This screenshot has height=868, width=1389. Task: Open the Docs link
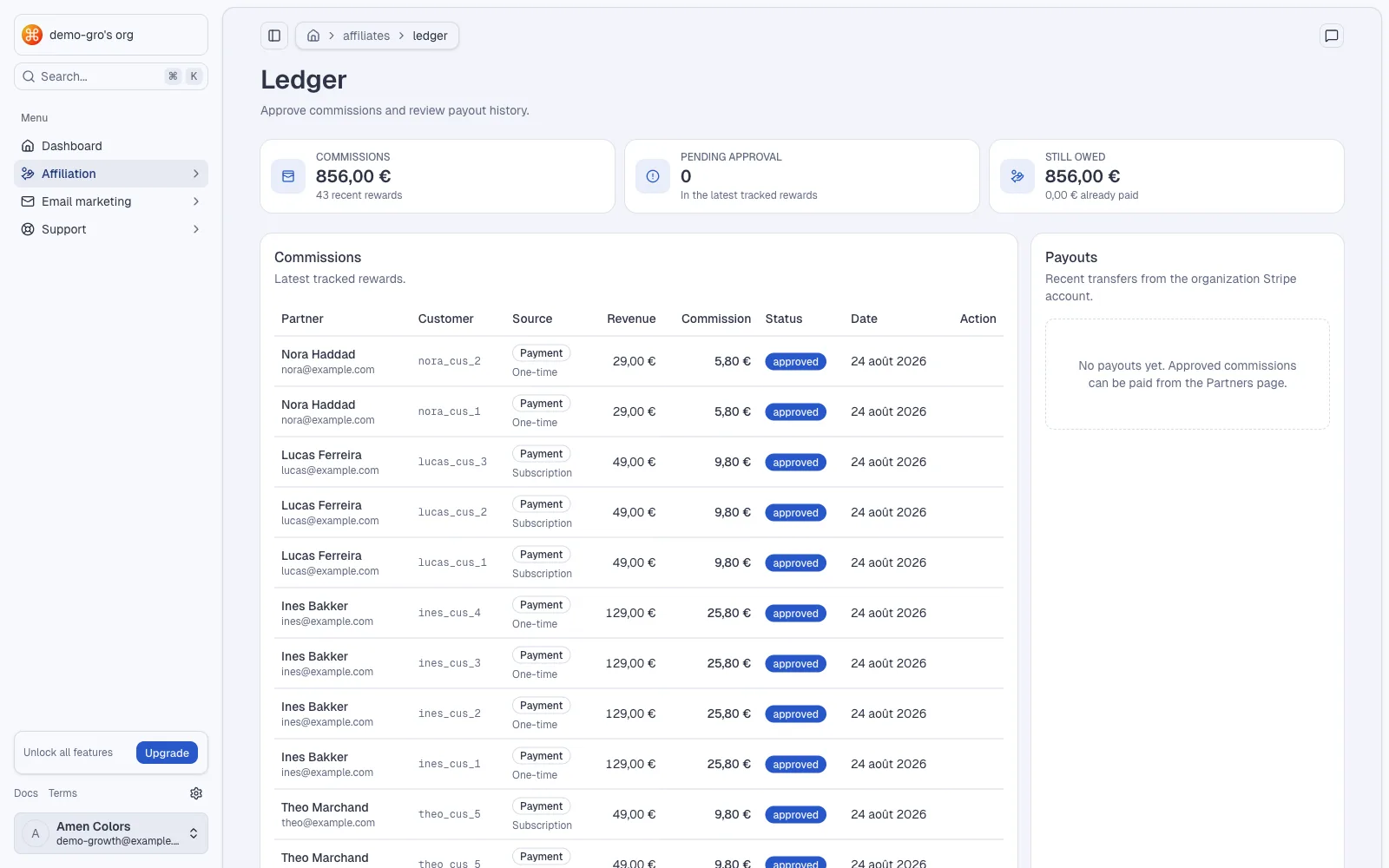(26, 793)
